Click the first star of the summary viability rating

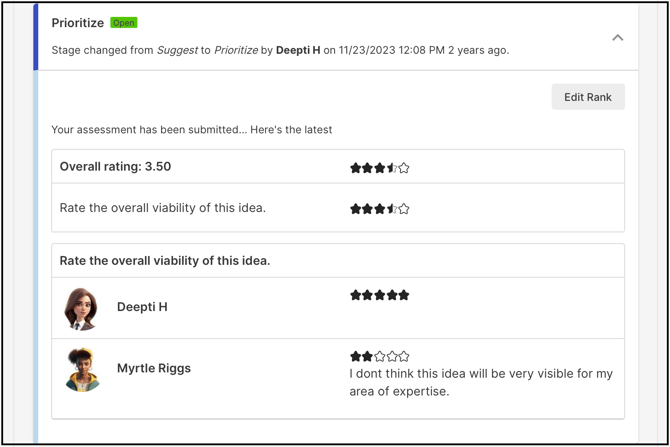click(x=355, y=209)
